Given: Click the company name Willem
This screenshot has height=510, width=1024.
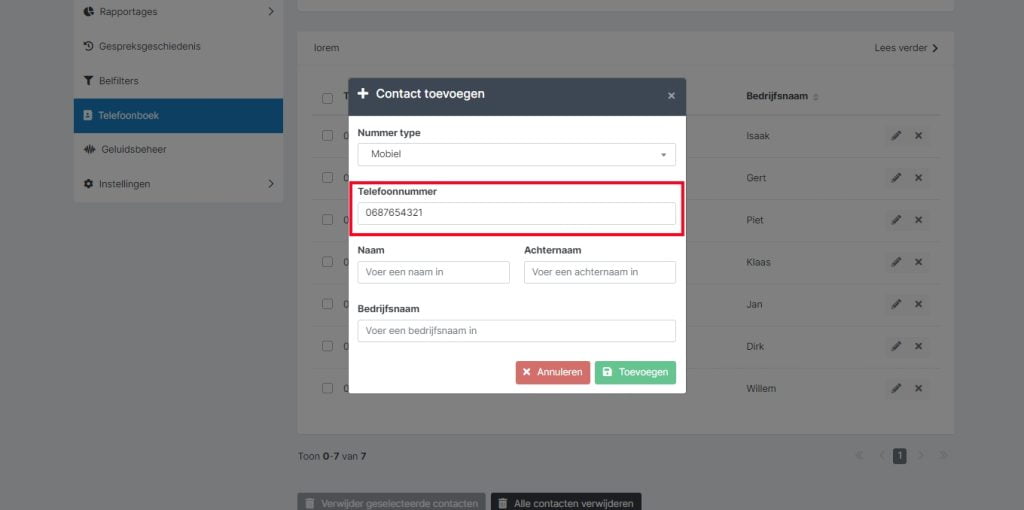Looking at the screenshot, I should 761,389.
